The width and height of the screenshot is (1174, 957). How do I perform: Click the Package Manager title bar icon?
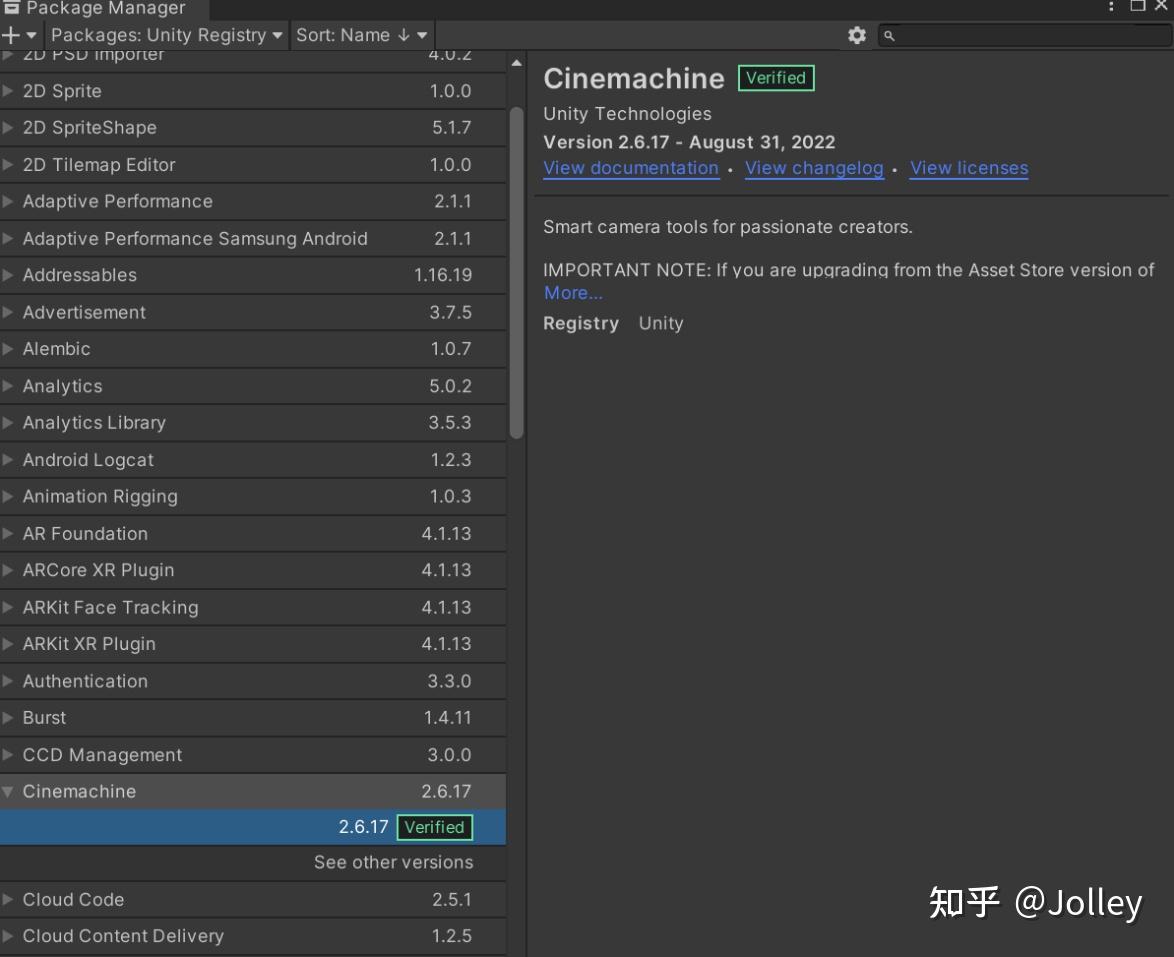(x=10, y=8)
